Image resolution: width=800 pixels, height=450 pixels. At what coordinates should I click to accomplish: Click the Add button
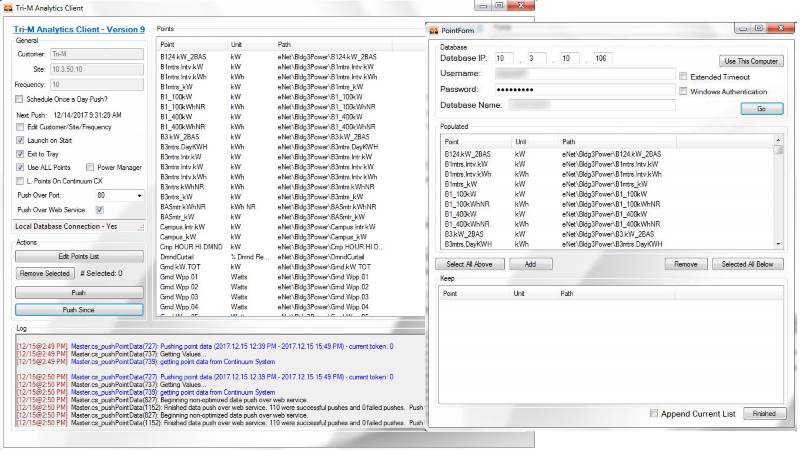click(531, 264)
